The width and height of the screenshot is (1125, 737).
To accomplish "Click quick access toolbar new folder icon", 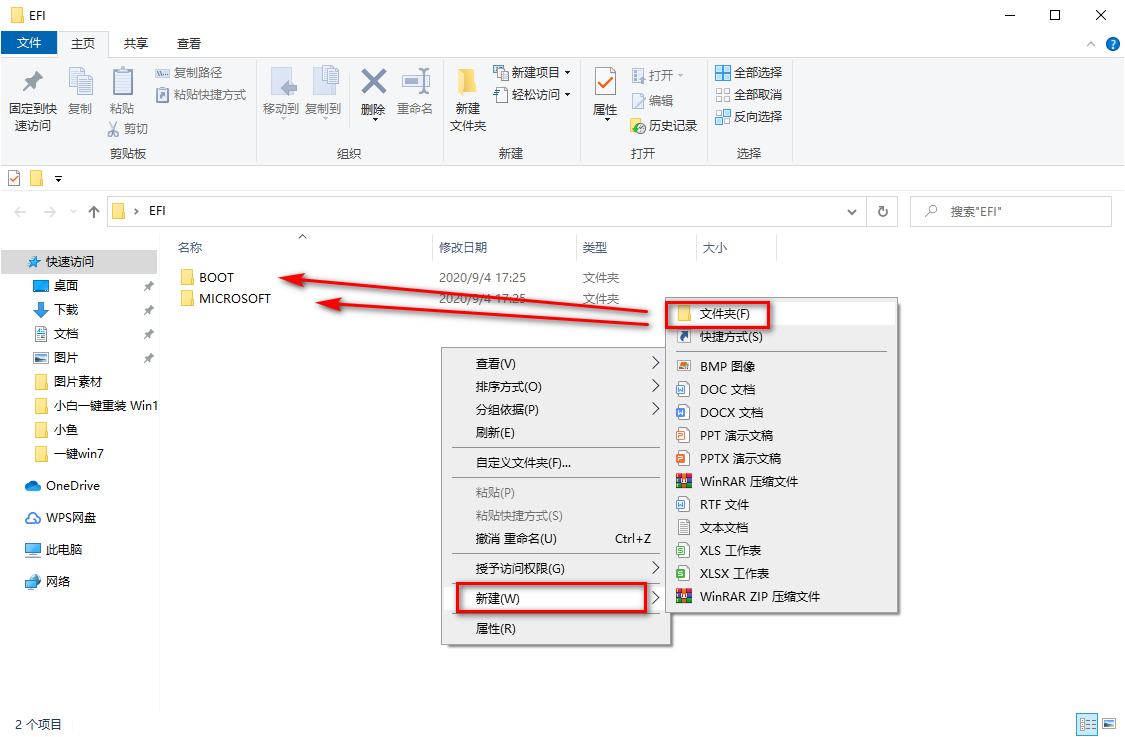I will [37, 178].
